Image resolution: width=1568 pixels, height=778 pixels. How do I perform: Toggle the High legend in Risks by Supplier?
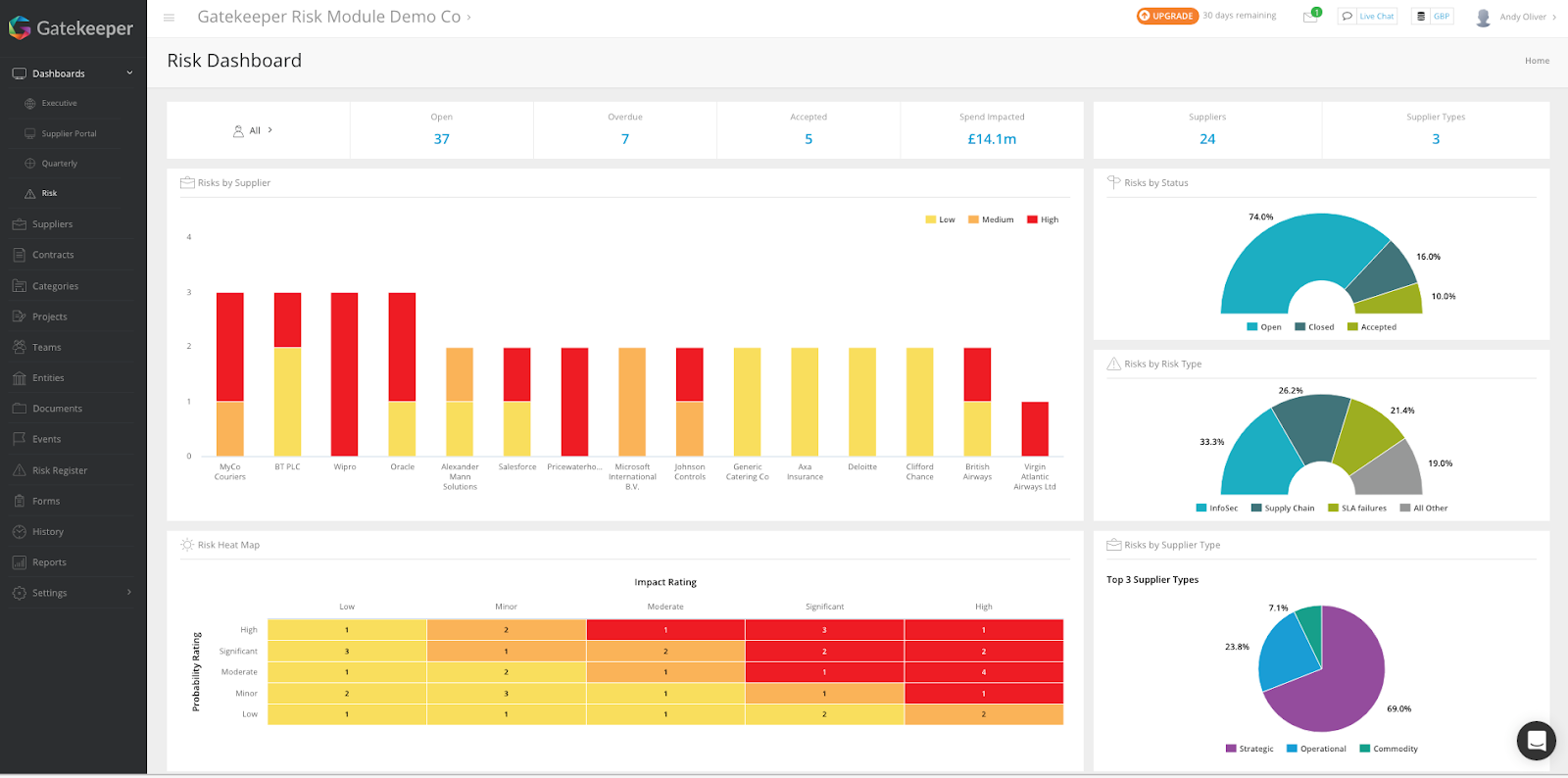pyautogui.click(x=1043, y=219)
